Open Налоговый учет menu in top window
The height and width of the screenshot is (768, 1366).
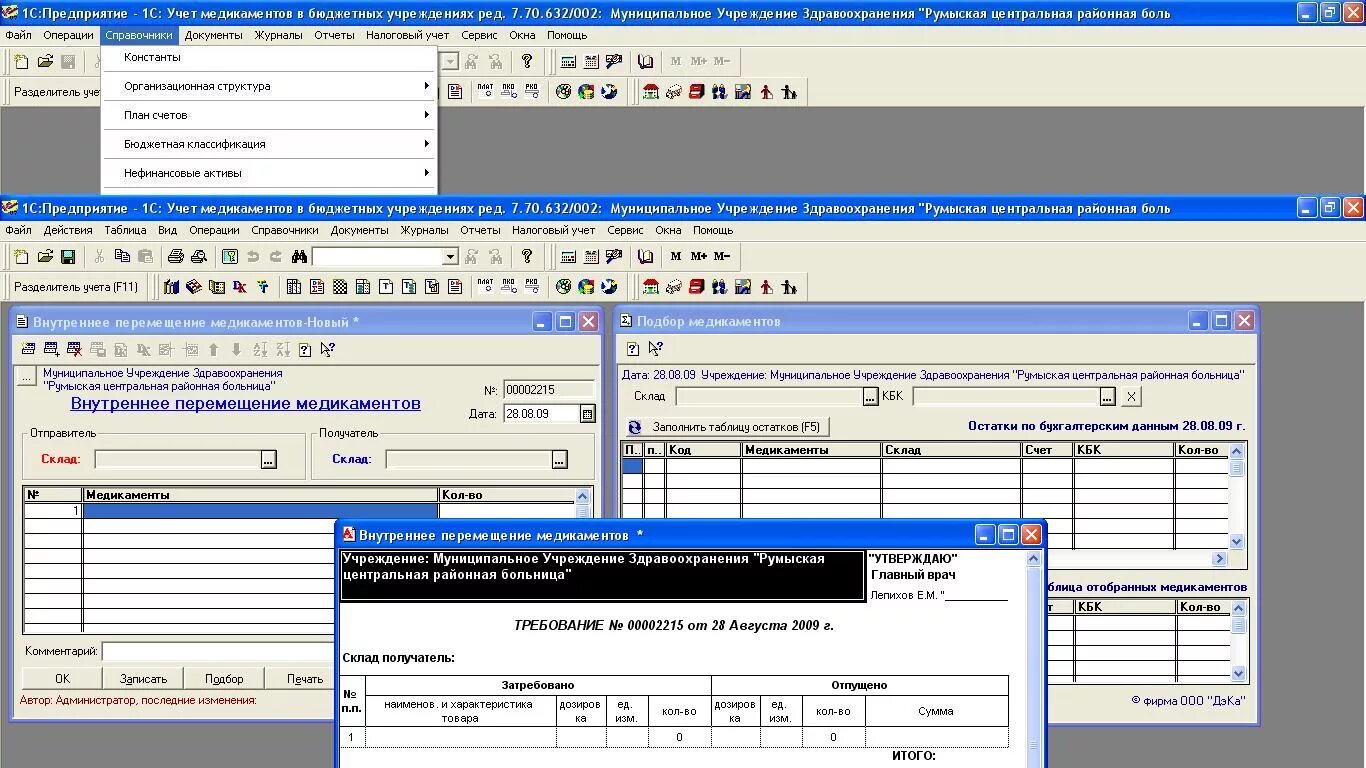tap(408, 35)
